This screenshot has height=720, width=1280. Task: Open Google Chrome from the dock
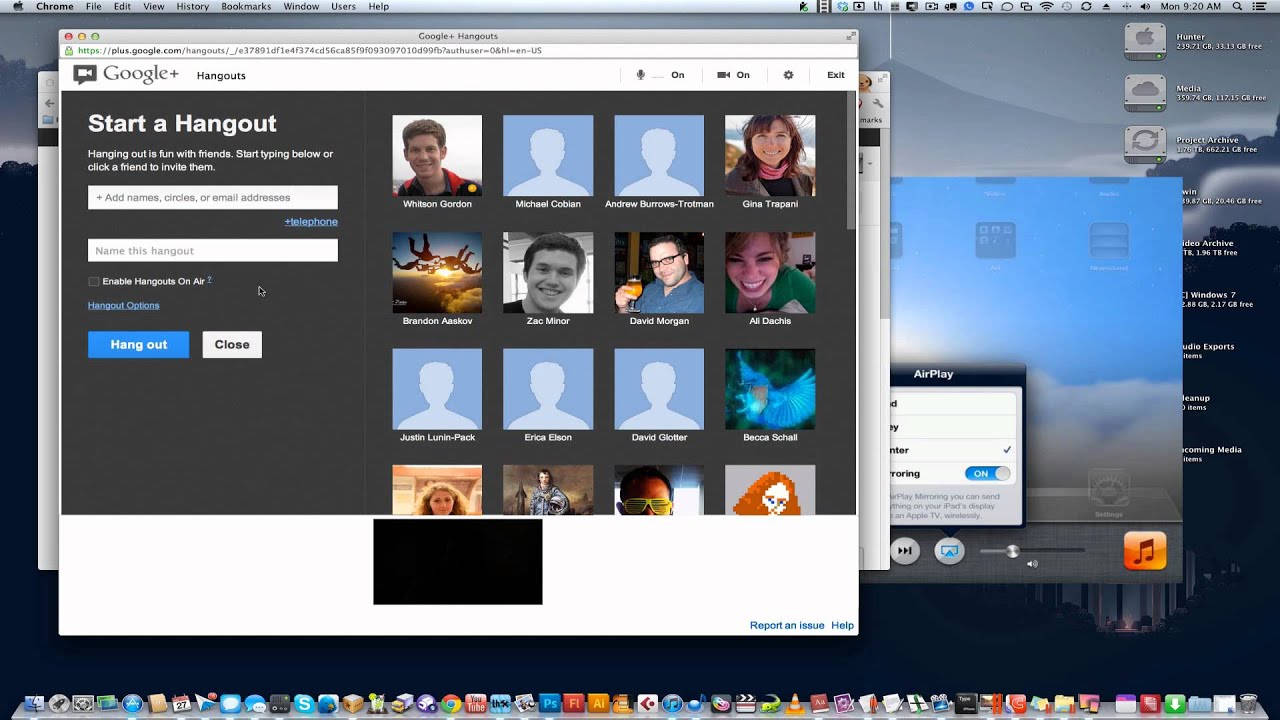click(451, 704)
